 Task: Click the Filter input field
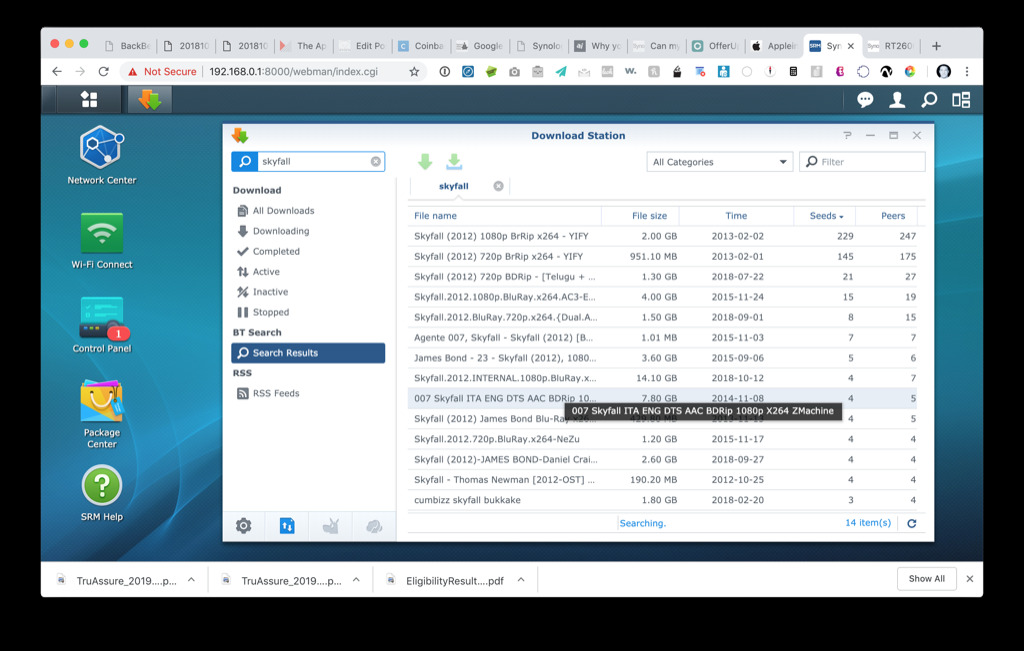(x=862, y=162)
